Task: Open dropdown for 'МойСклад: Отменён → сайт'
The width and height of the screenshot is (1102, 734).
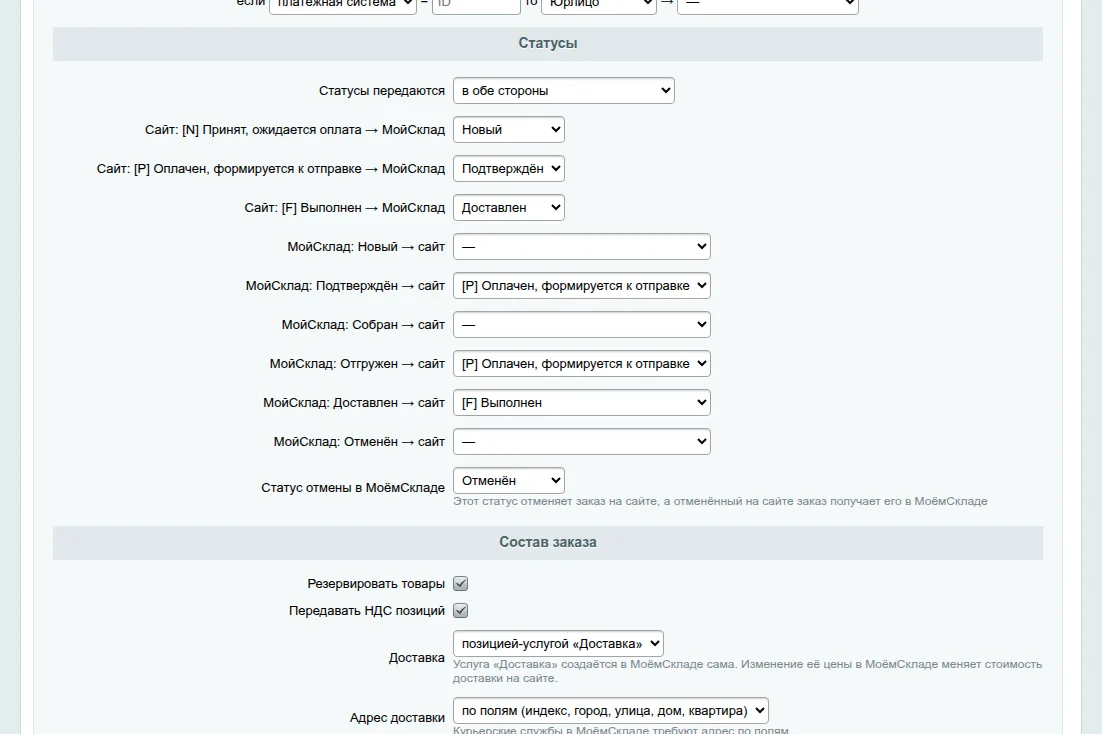Action: 582,442
